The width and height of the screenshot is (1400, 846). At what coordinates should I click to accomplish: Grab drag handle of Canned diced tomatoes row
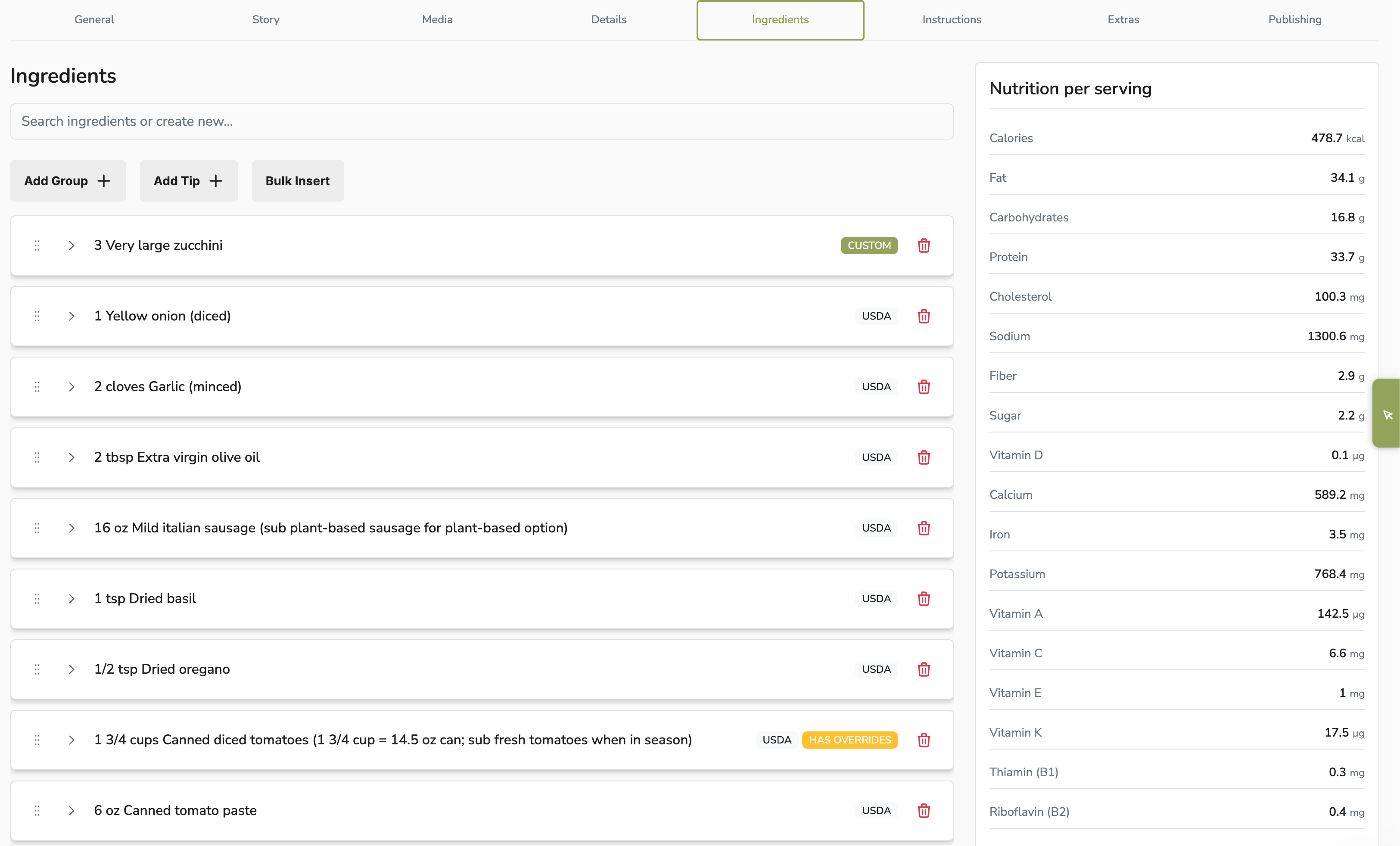[x=37, y=740]
